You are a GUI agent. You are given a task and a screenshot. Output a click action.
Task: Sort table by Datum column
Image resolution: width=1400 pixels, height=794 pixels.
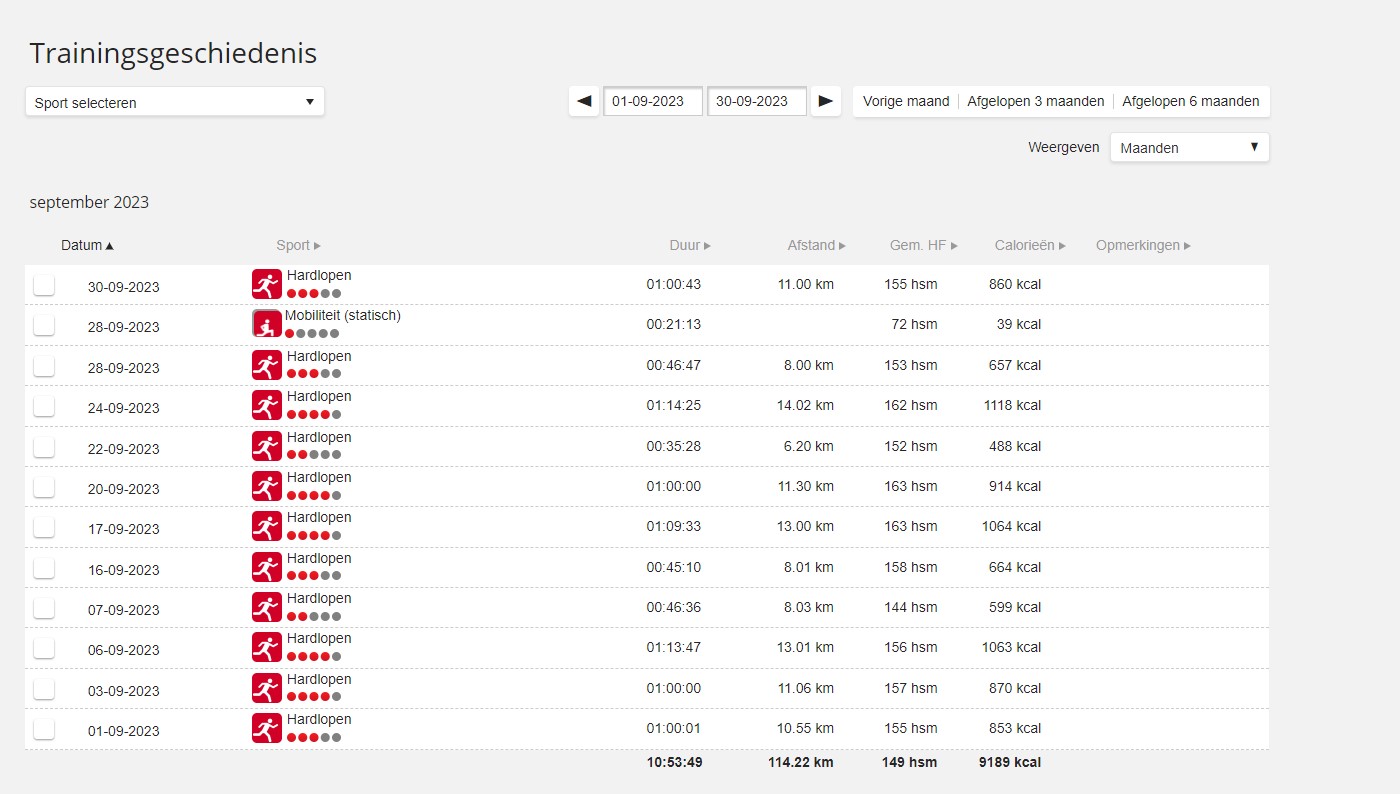(87, 245)
